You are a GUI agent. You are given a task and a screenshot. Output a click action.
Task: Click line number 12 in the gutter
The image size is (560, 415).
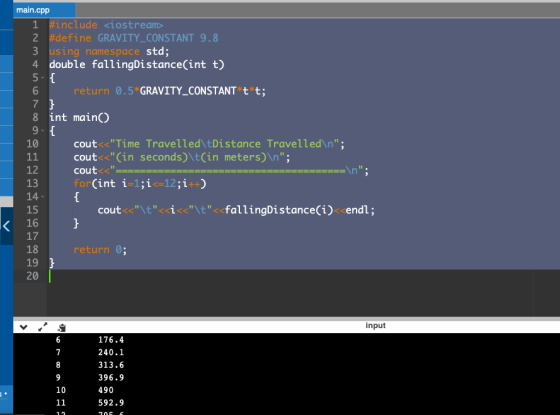click(32, 170)
